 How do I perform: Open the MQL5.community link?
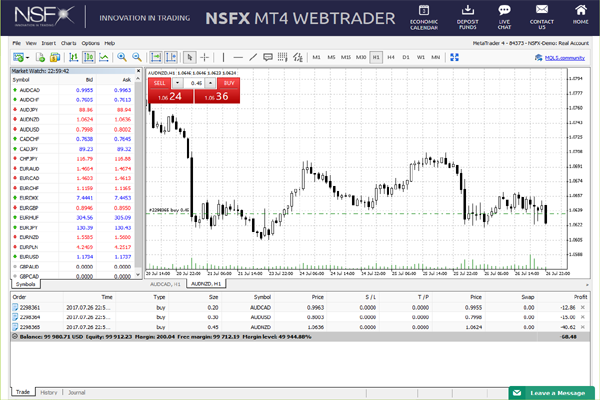[564, 58]
